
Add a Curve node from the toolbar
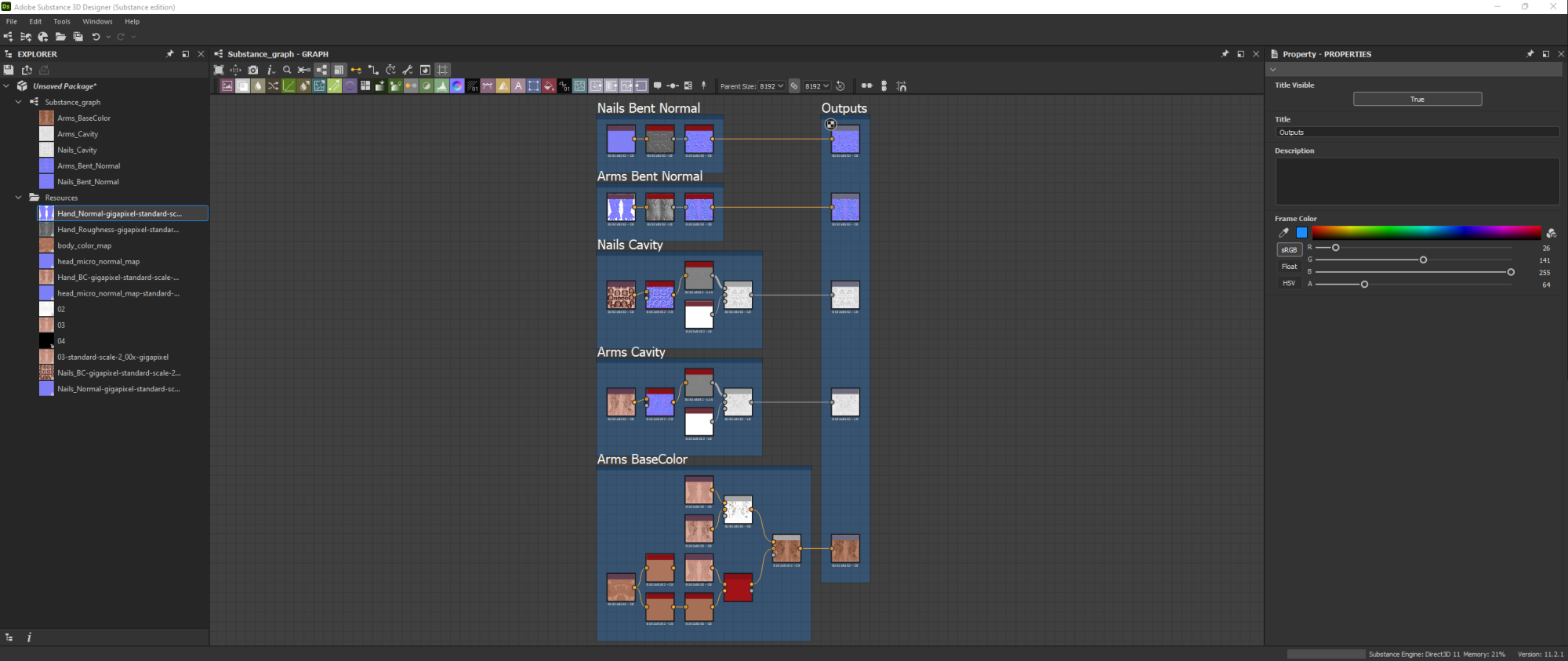(x=289, y=86)
